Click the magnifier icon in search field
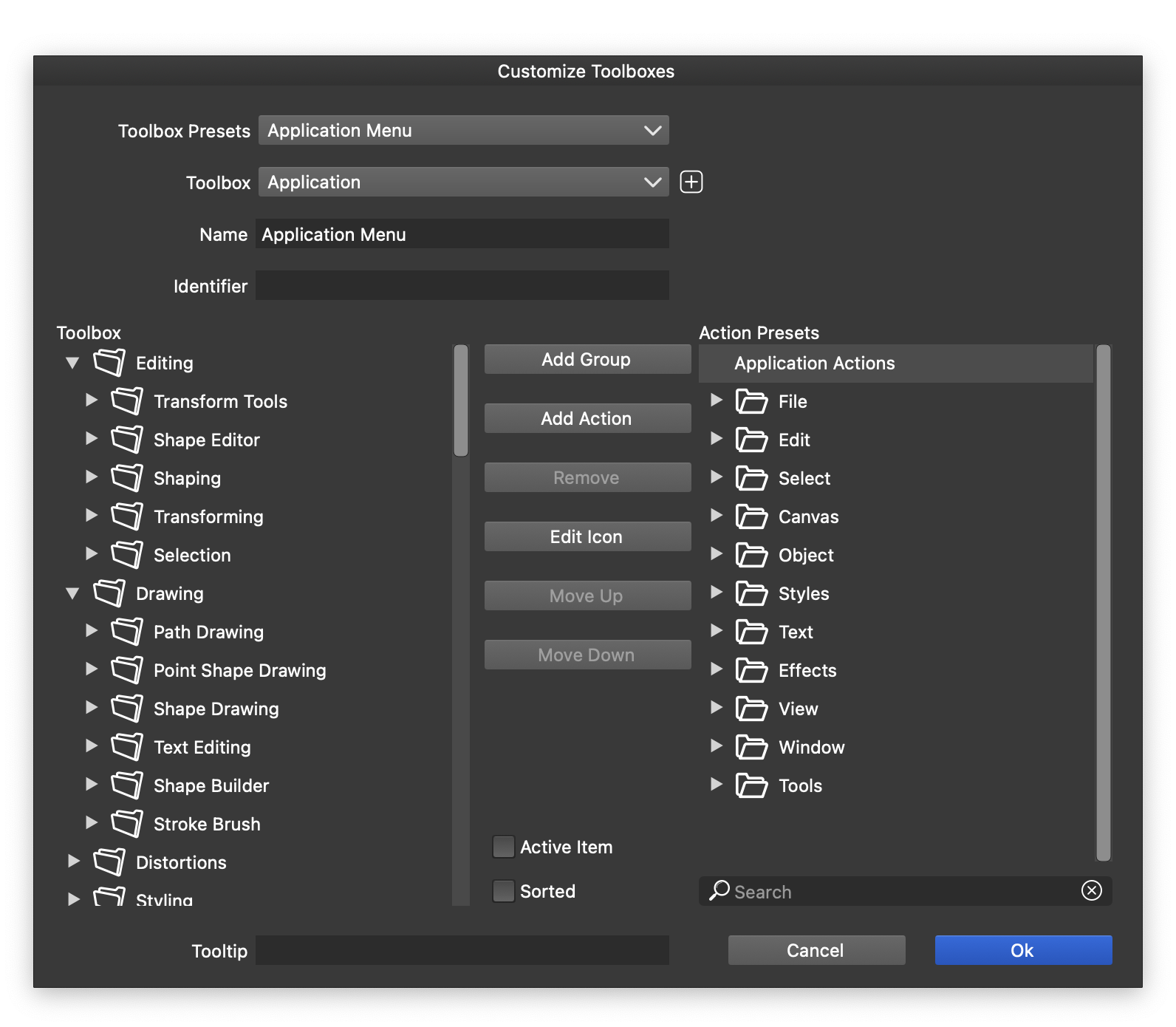 pyautogui.click(x=719, y=890)
